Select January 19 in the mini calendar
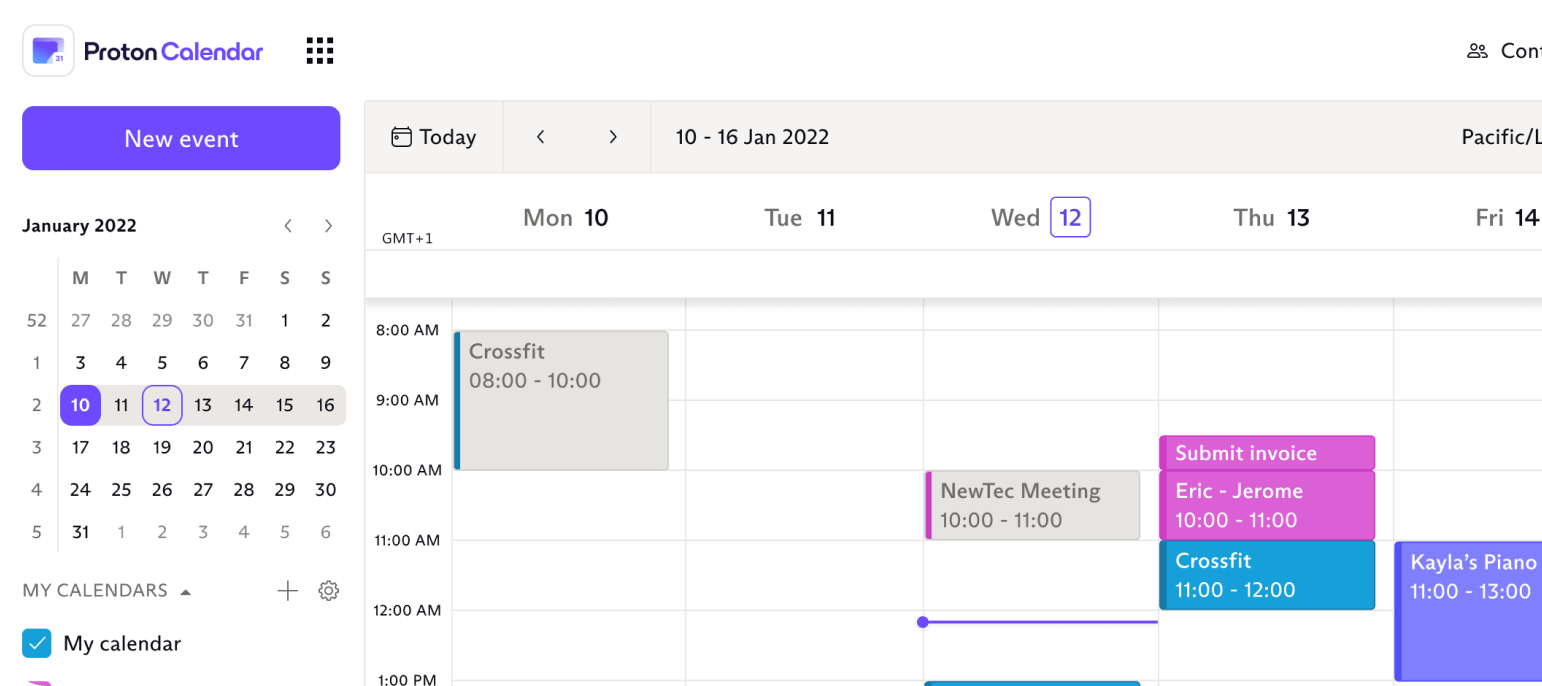Viewport: 1542px width, 686px height. (x=162, y=447)
